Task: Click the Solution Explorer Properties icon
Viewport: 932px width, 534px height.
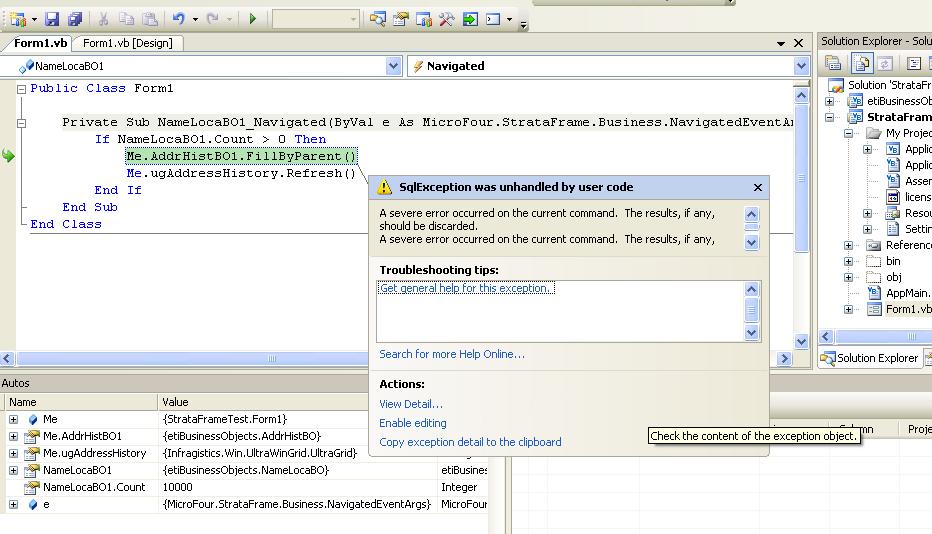Action: point(834,63)
